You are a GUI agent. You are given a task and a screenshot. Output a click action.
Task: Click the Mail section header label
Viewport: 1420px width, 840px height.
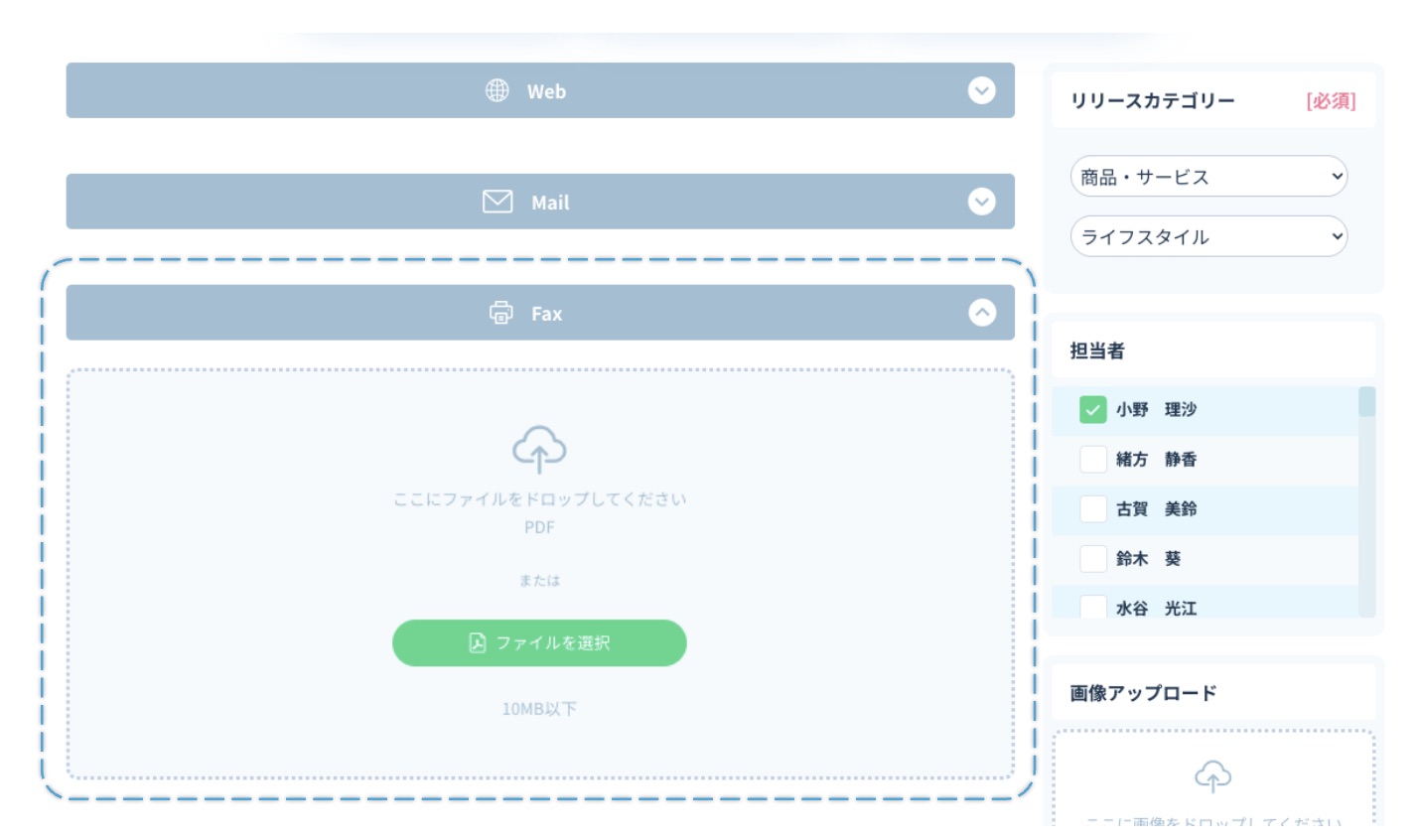pos(550,203)
